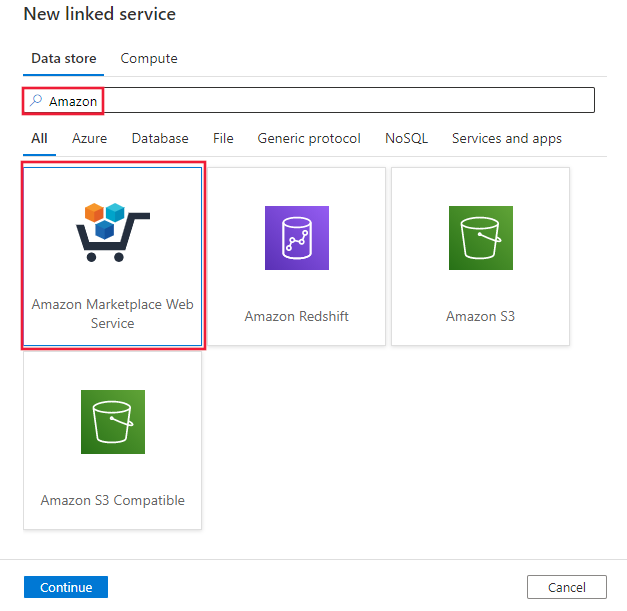The image size is (627, 611).
Task: Show the Database category connectors
Action: [x=160, y=138]
